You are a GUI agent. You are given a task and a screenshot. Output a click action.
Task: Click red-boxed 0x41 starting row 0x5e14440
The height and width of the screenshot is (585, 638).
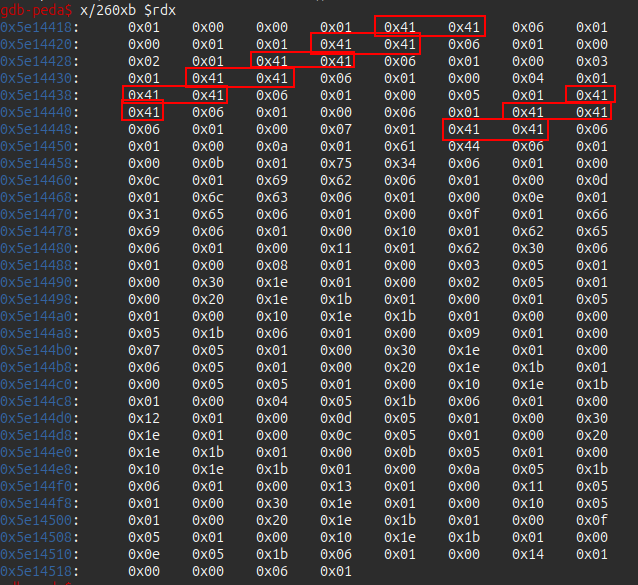coord(142,112)
